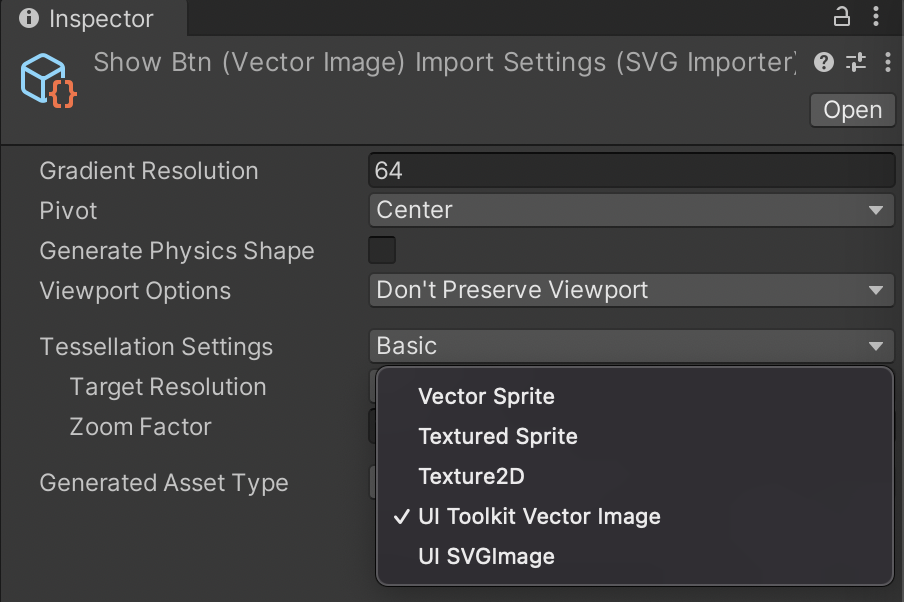
Task: Click the Inspector tab info icon
Action: point(29,18)
